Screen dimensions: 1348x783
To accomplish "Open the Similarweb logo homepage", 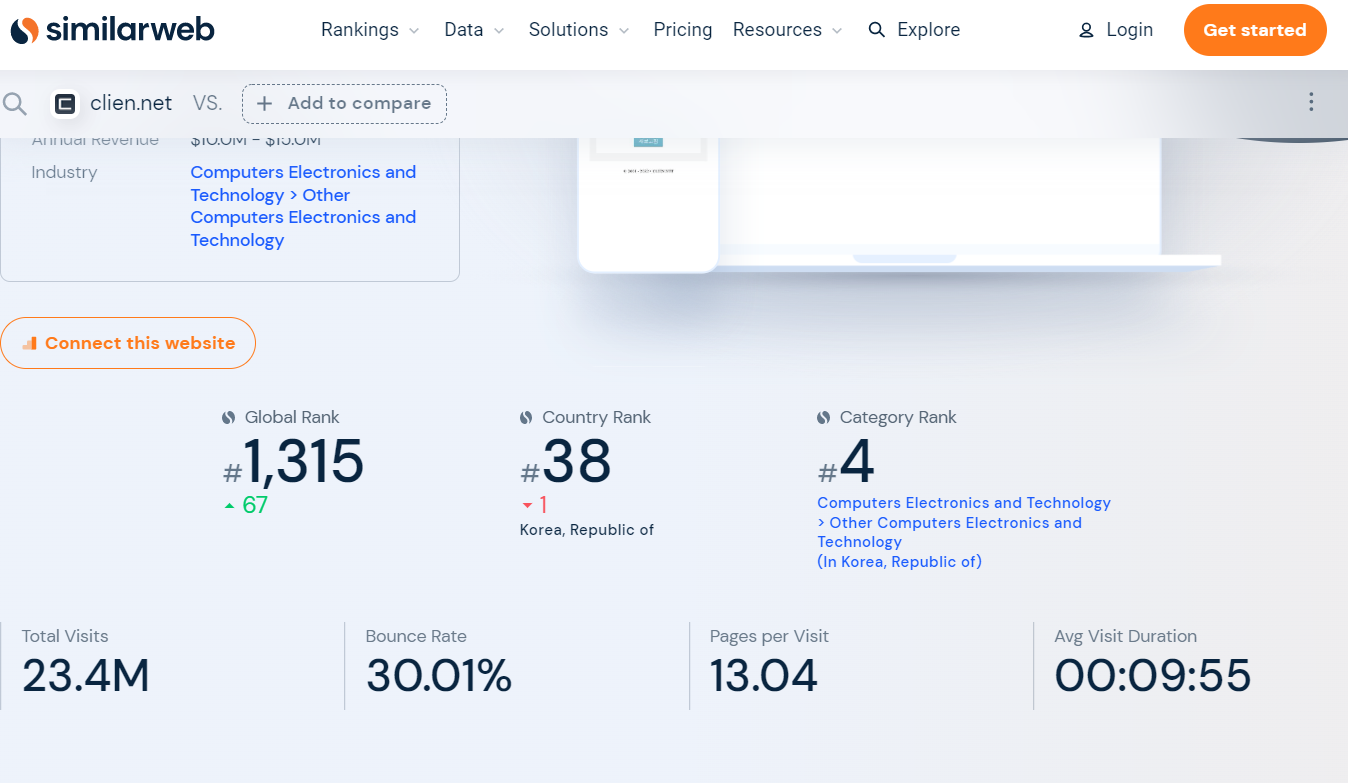I will point(112,30).
